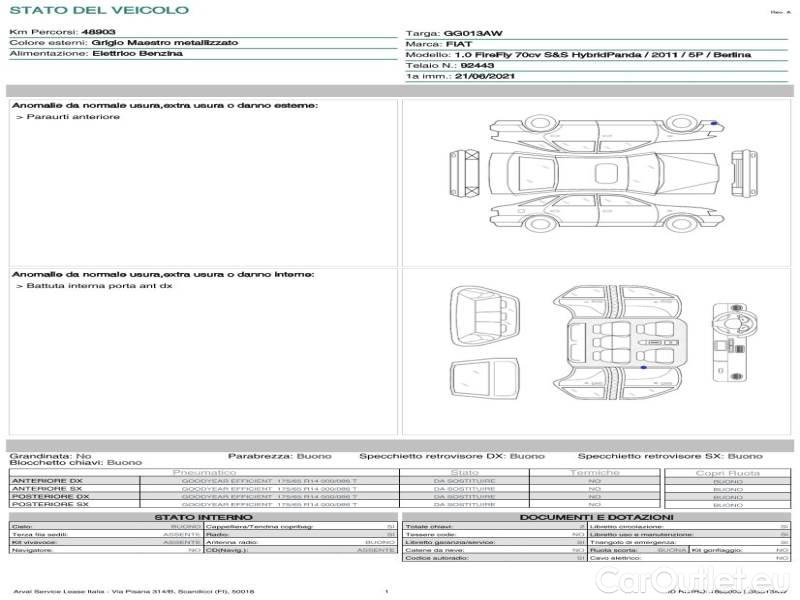Click the "Parabrezza: Buono" entry
Viewport: 800px width, 600px height.
280,456
